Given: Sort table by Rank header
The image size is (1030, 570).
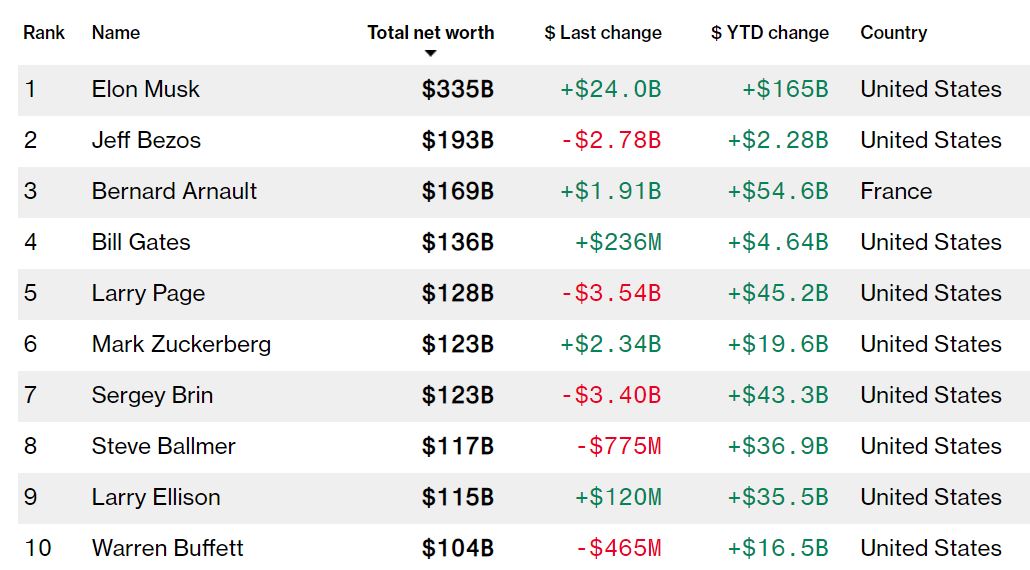Looking at the screenshot, I should [44, 32].
